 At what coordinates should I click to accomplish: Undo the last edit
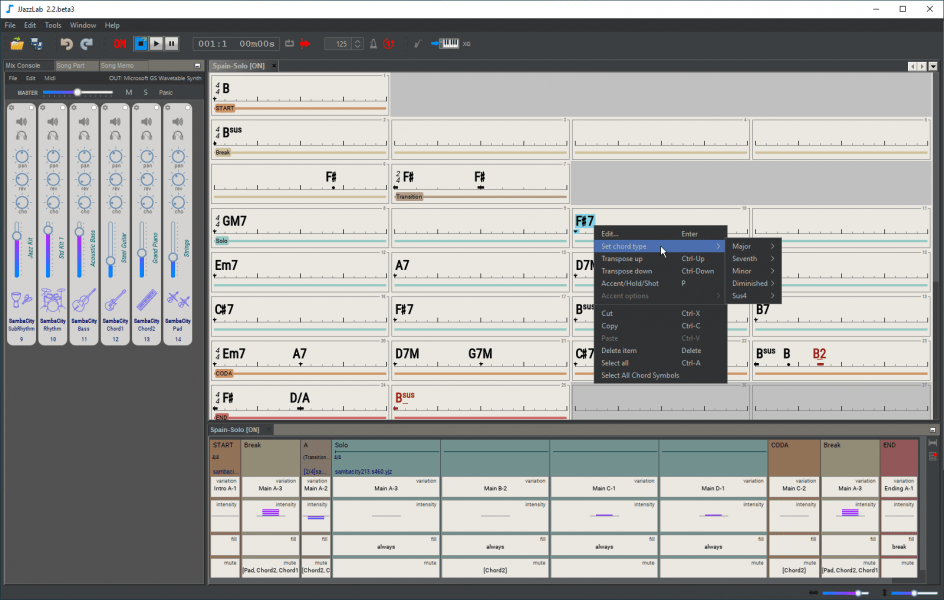66,44
